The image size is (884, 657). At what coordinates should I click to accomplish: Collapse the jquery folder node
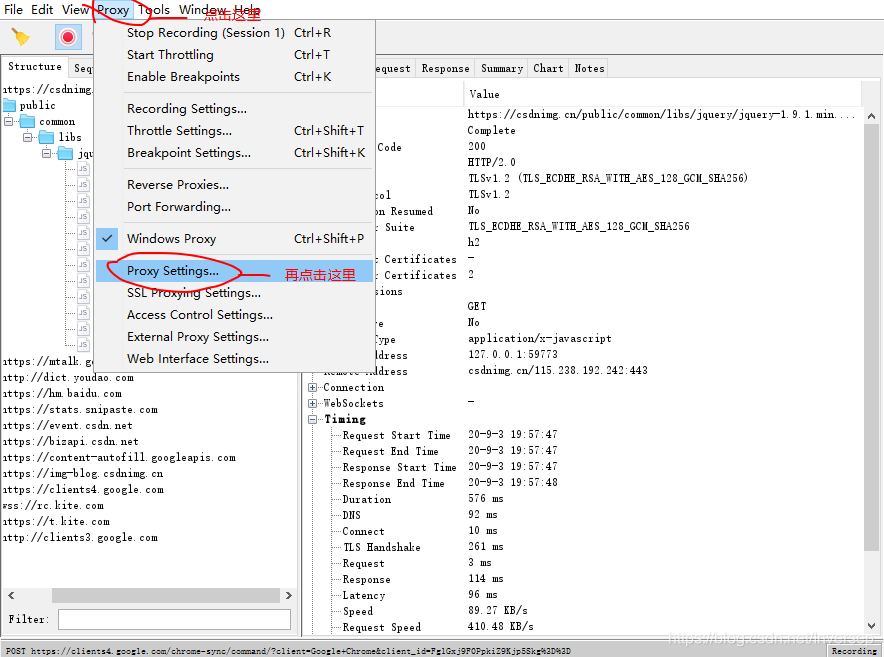(x=46, y=153)
